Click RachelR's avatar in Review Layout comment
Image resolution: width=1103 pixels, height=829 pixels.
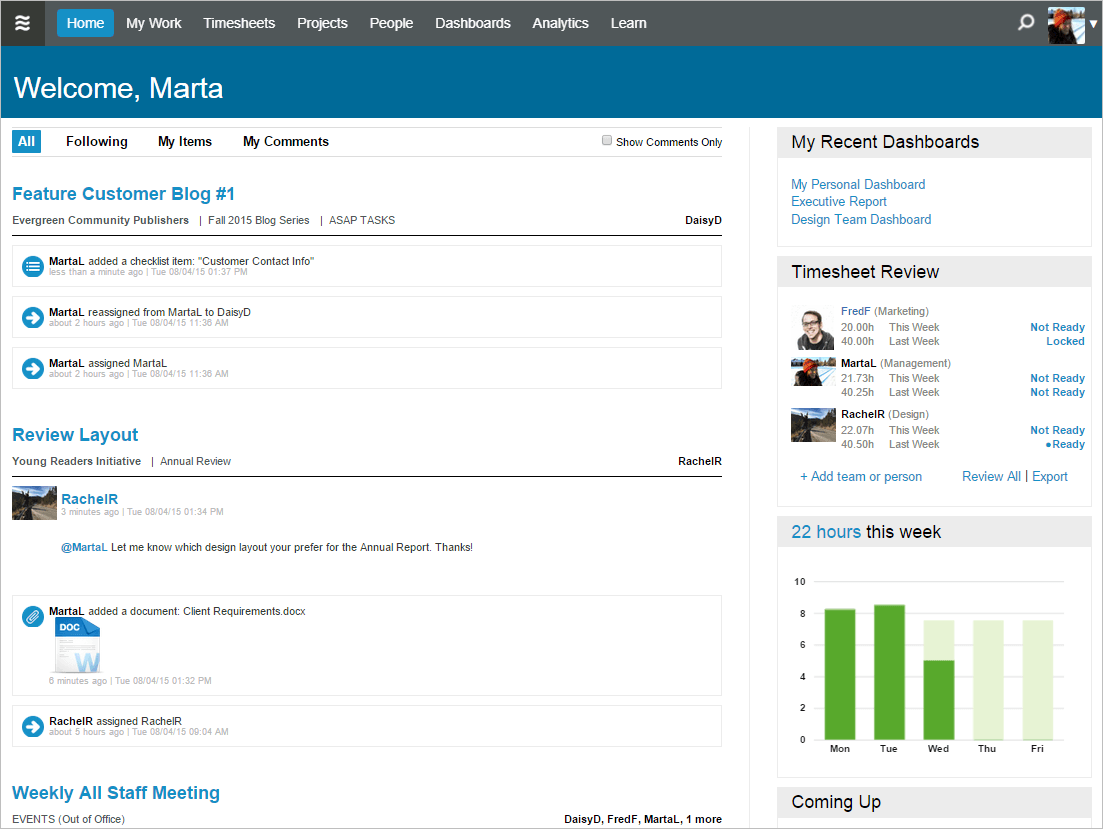point(34,504)
